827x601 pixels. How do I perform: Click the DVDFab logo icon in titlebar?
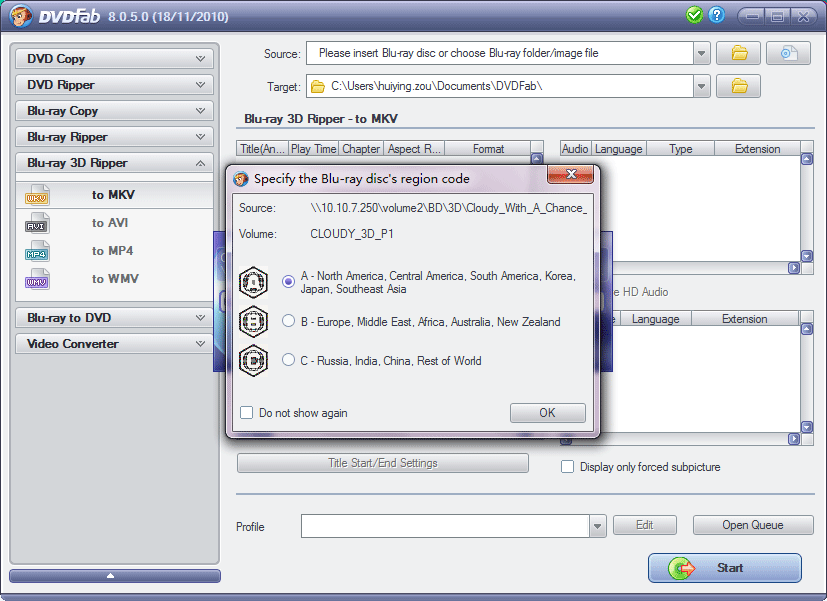point(20,16)
